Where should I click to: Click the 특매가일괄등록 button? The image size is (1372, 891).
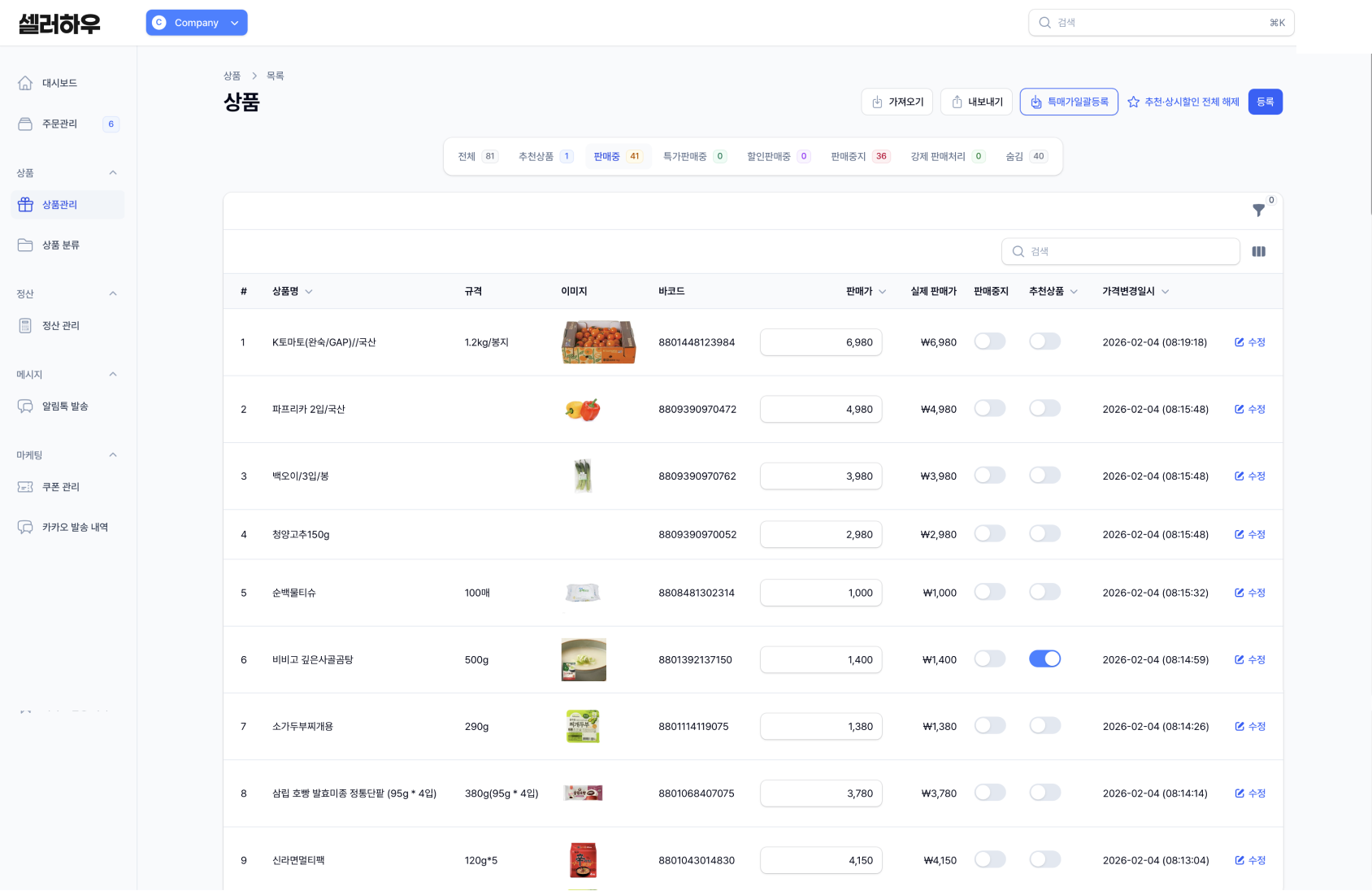click(1069, 102)
